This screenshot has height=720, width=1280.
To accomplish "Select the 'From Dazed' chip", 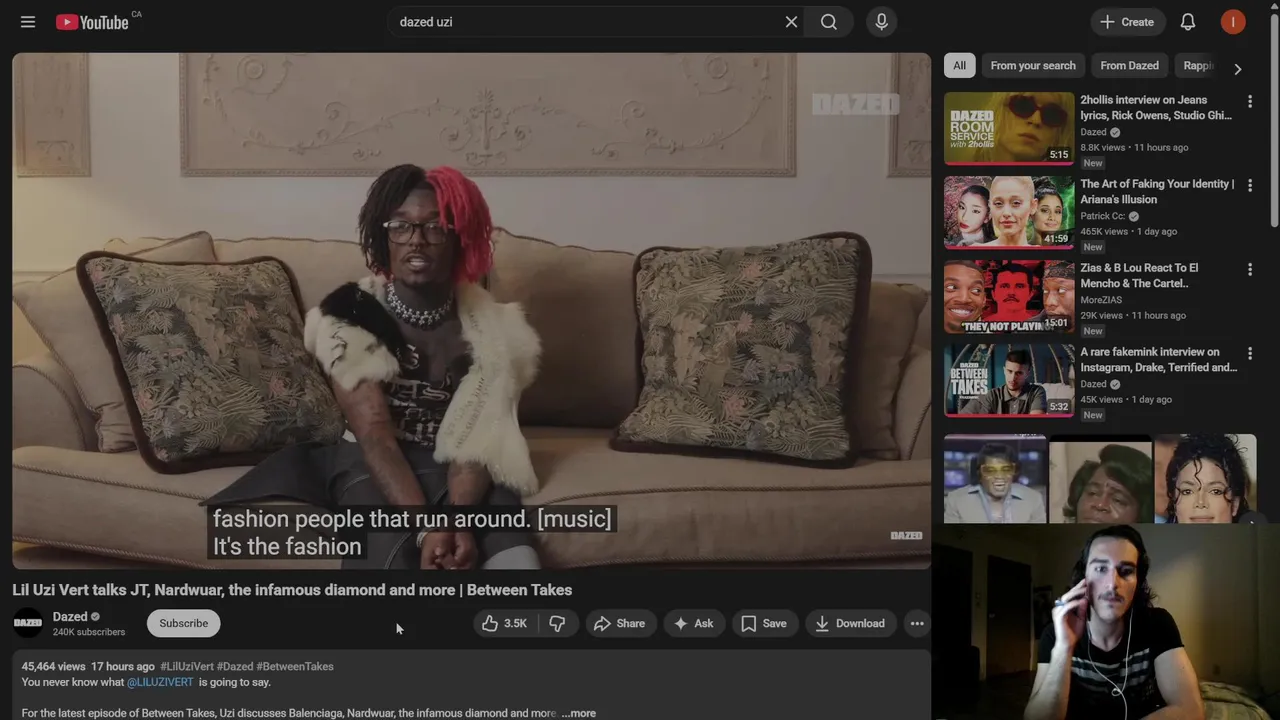I will point(1129,66).
